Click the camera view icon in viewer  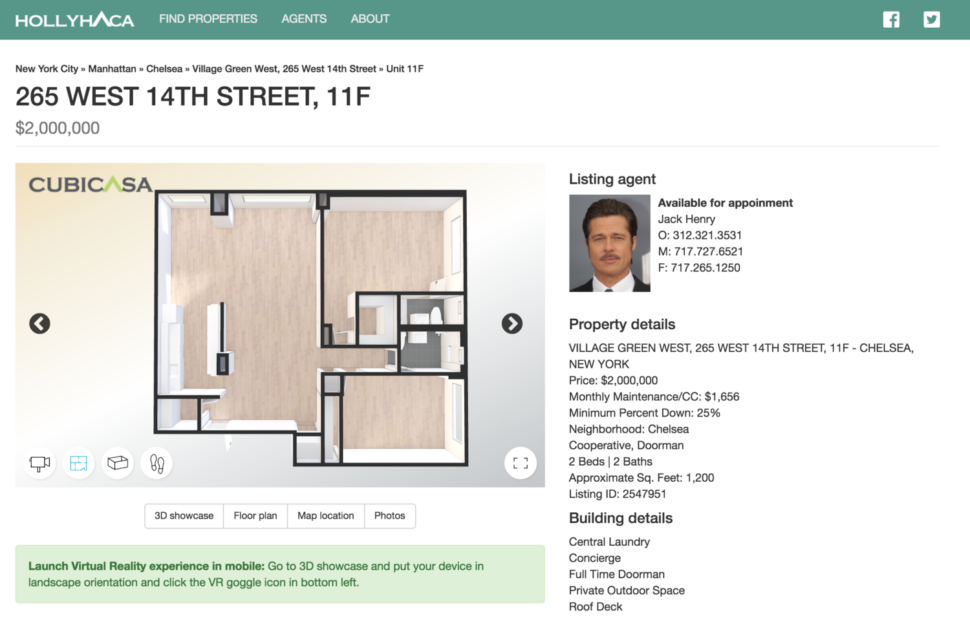click(40, 463)
